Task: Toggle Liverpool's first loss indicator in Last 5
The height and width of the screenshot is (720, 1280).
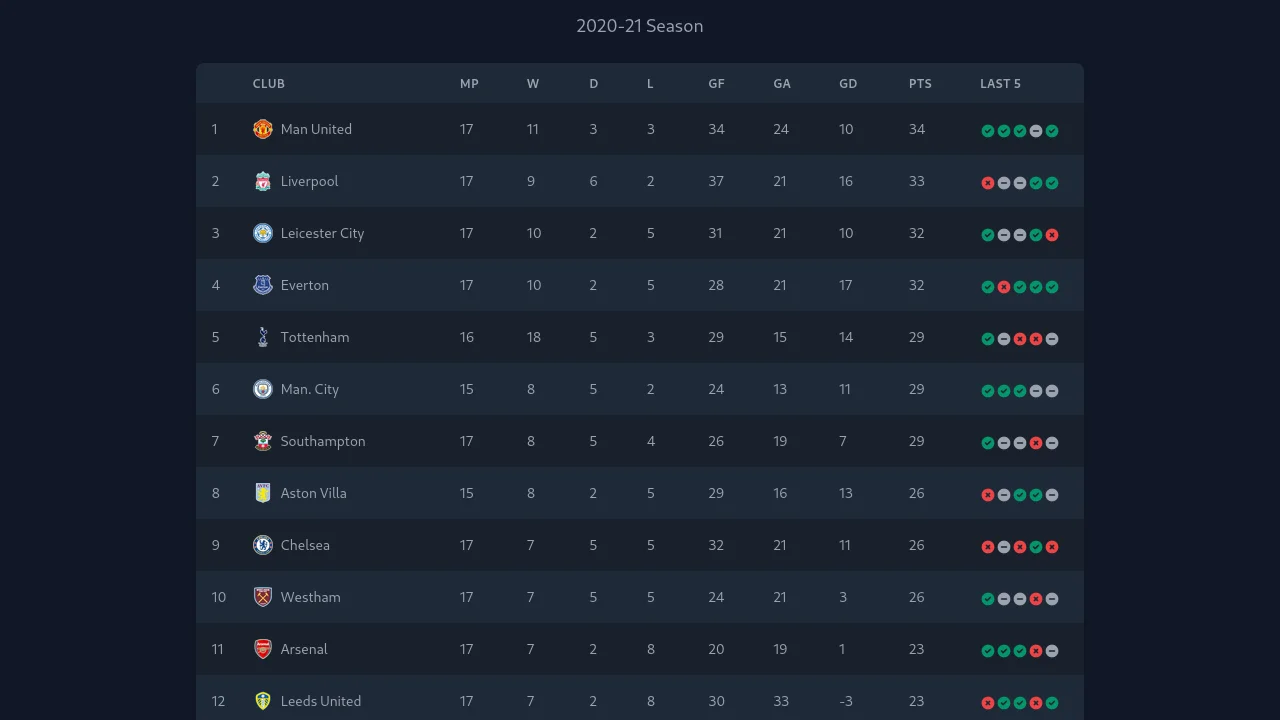Action: coord(989,183)
